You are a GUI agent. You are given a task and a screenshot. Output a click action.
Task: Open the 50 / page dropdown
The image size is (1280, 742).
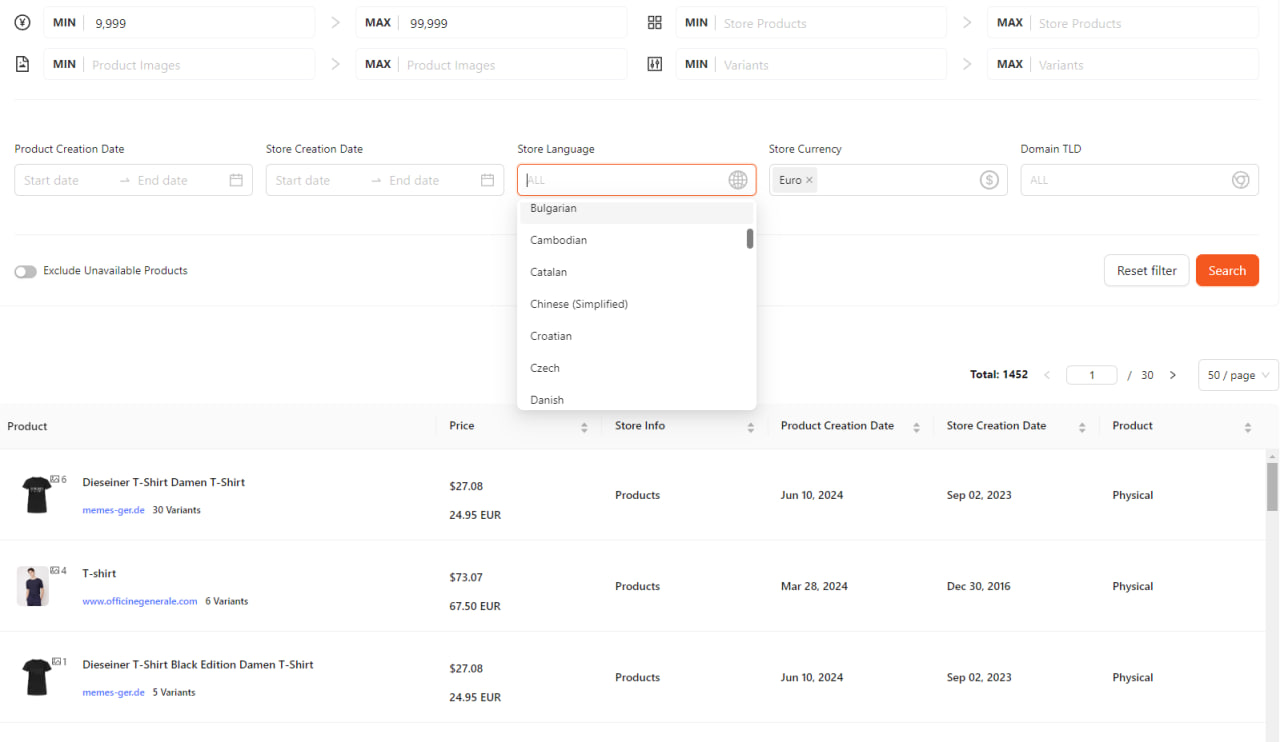pyautogui.click(x=1238, y=375)
